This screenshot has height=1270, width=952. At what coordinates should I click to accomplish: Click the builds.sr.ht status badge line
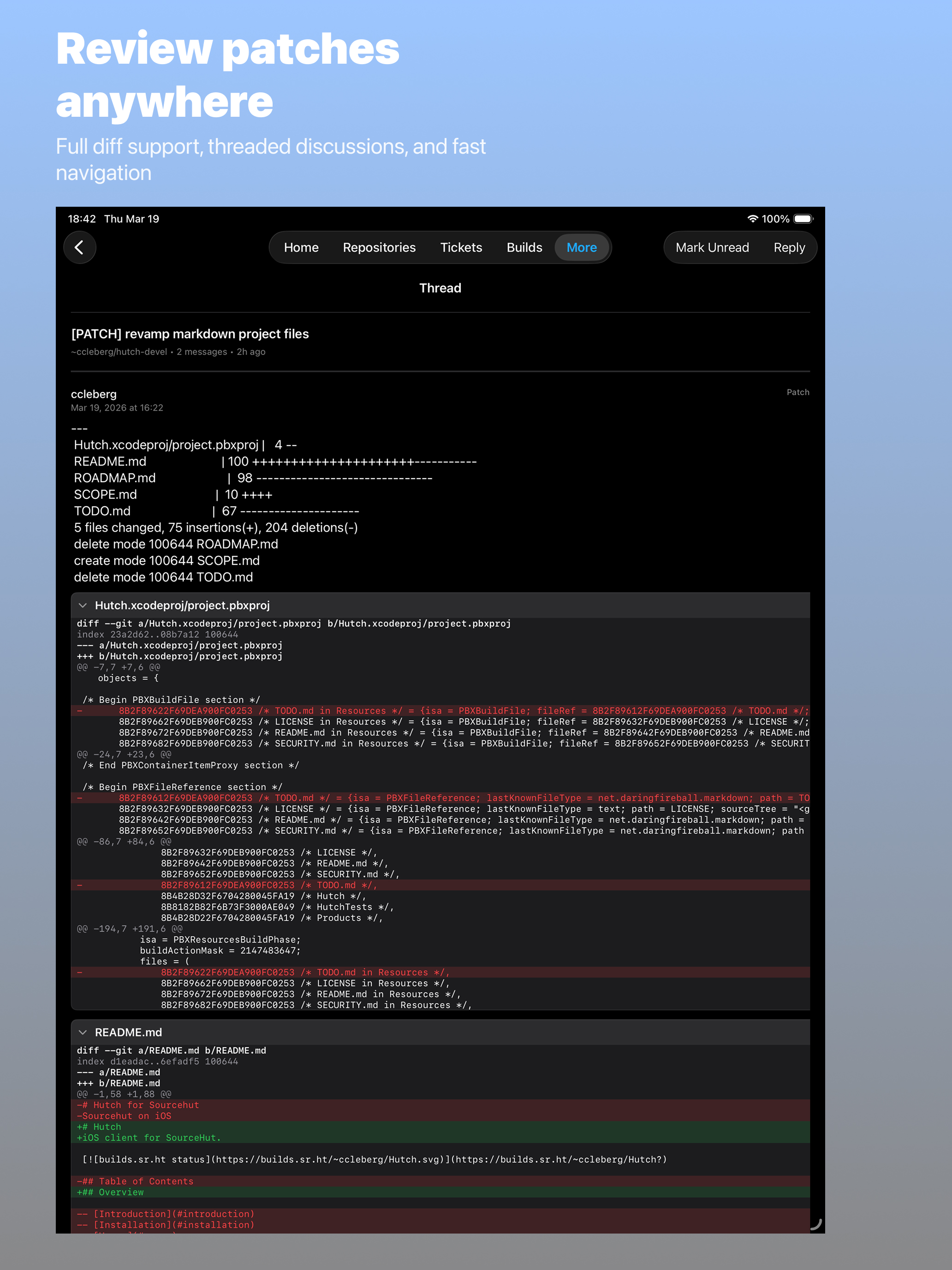[374, 1160]
